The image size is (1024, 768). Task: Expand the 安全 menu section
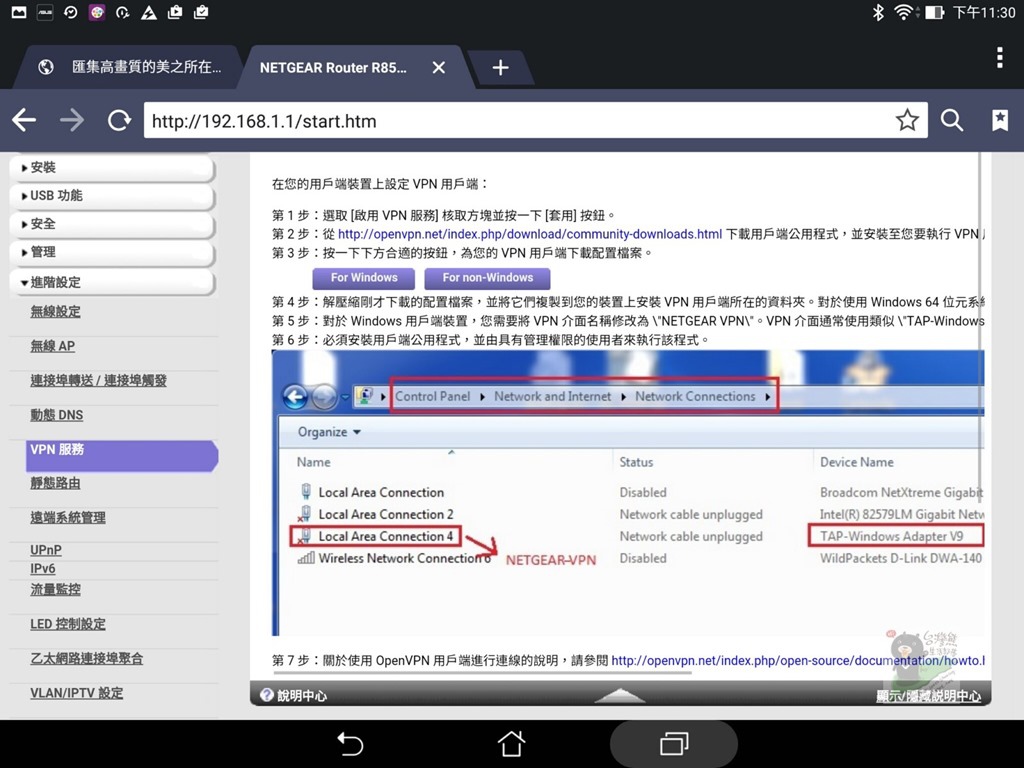coord(112,224)
